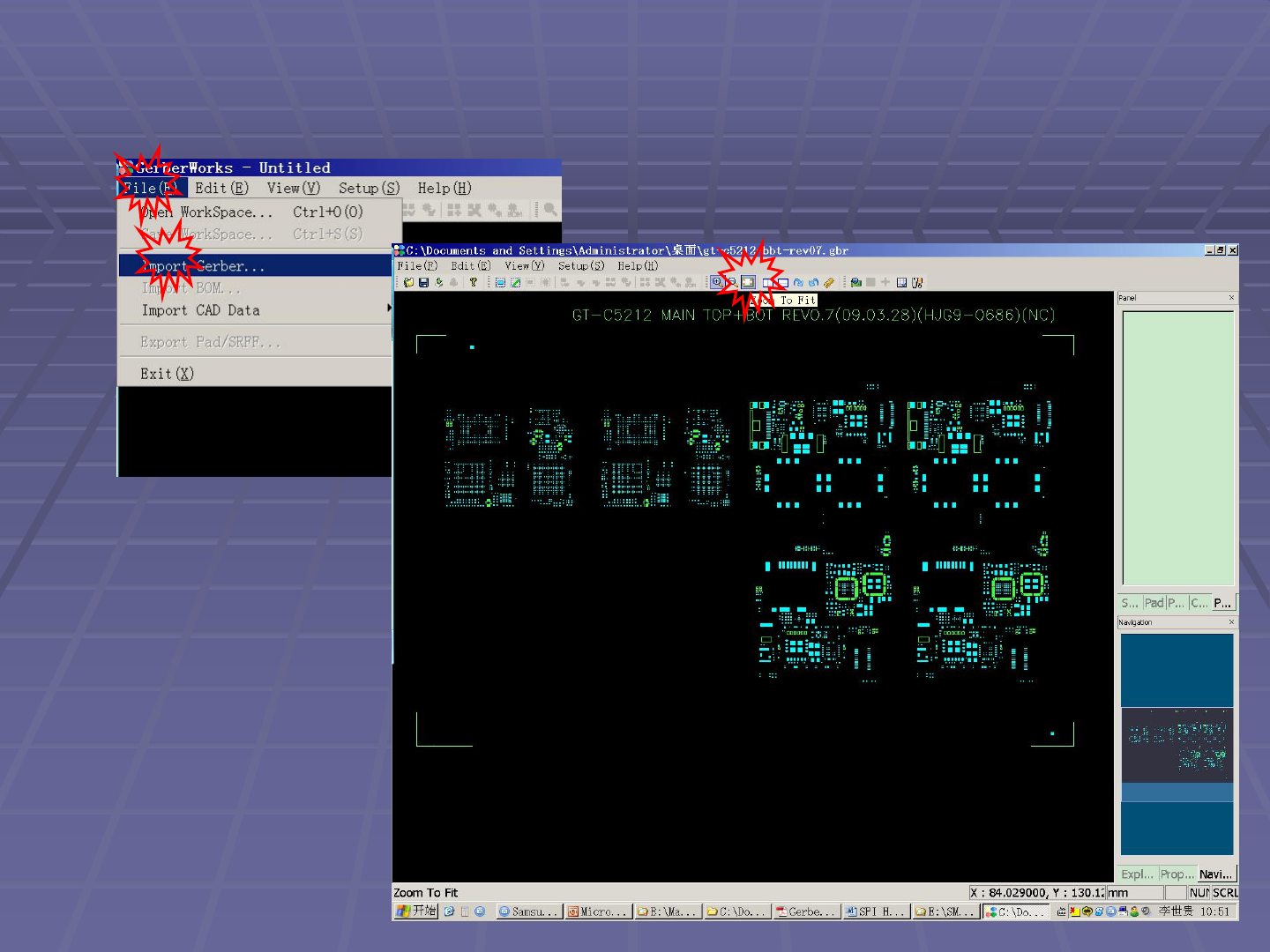
Task: Open the Help menu in the Gerber viewer window
Action: (x=638, y=265)
